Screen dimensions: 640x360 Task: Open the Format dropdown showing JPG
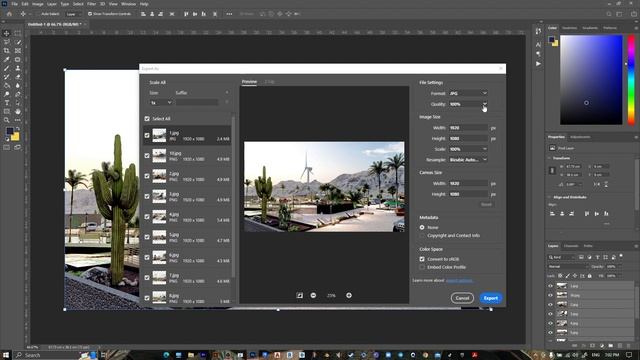tap(468, 93)
